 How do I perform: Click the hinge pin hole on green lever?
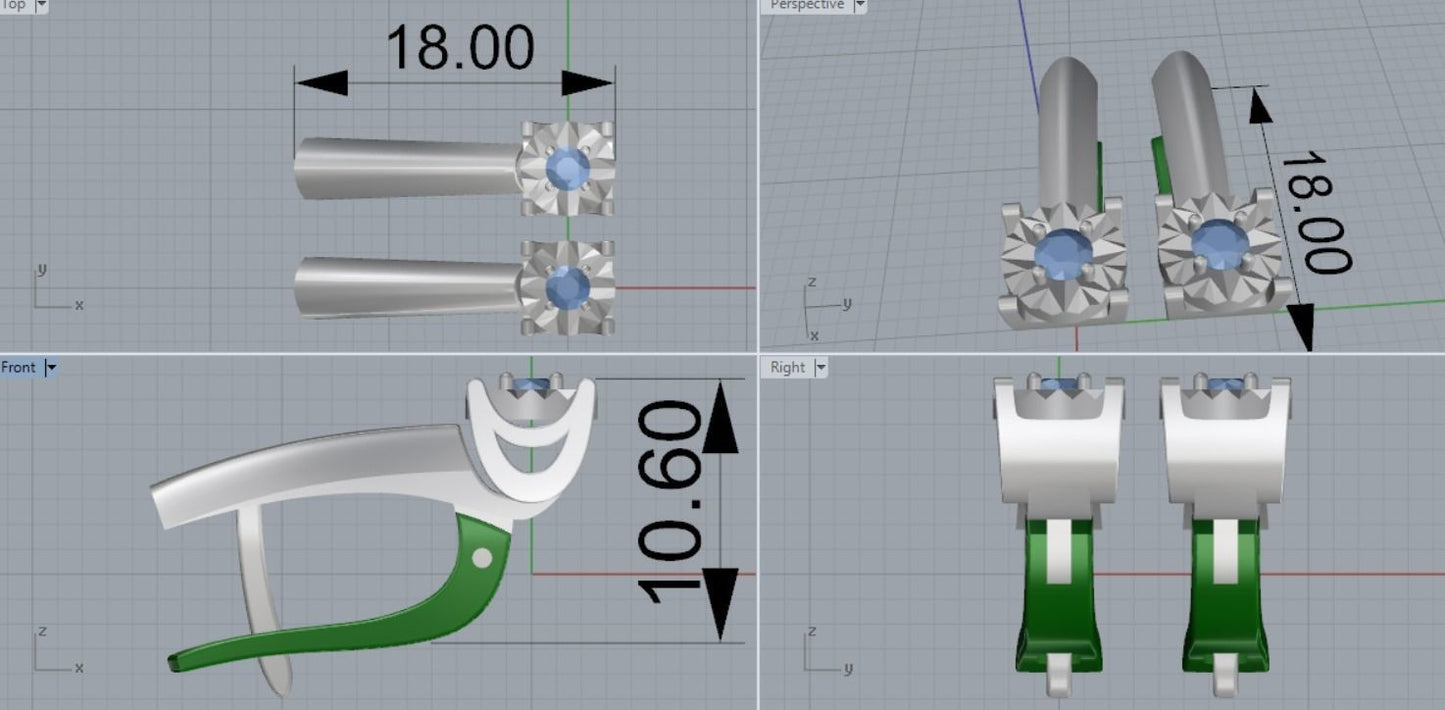[482, 558]
